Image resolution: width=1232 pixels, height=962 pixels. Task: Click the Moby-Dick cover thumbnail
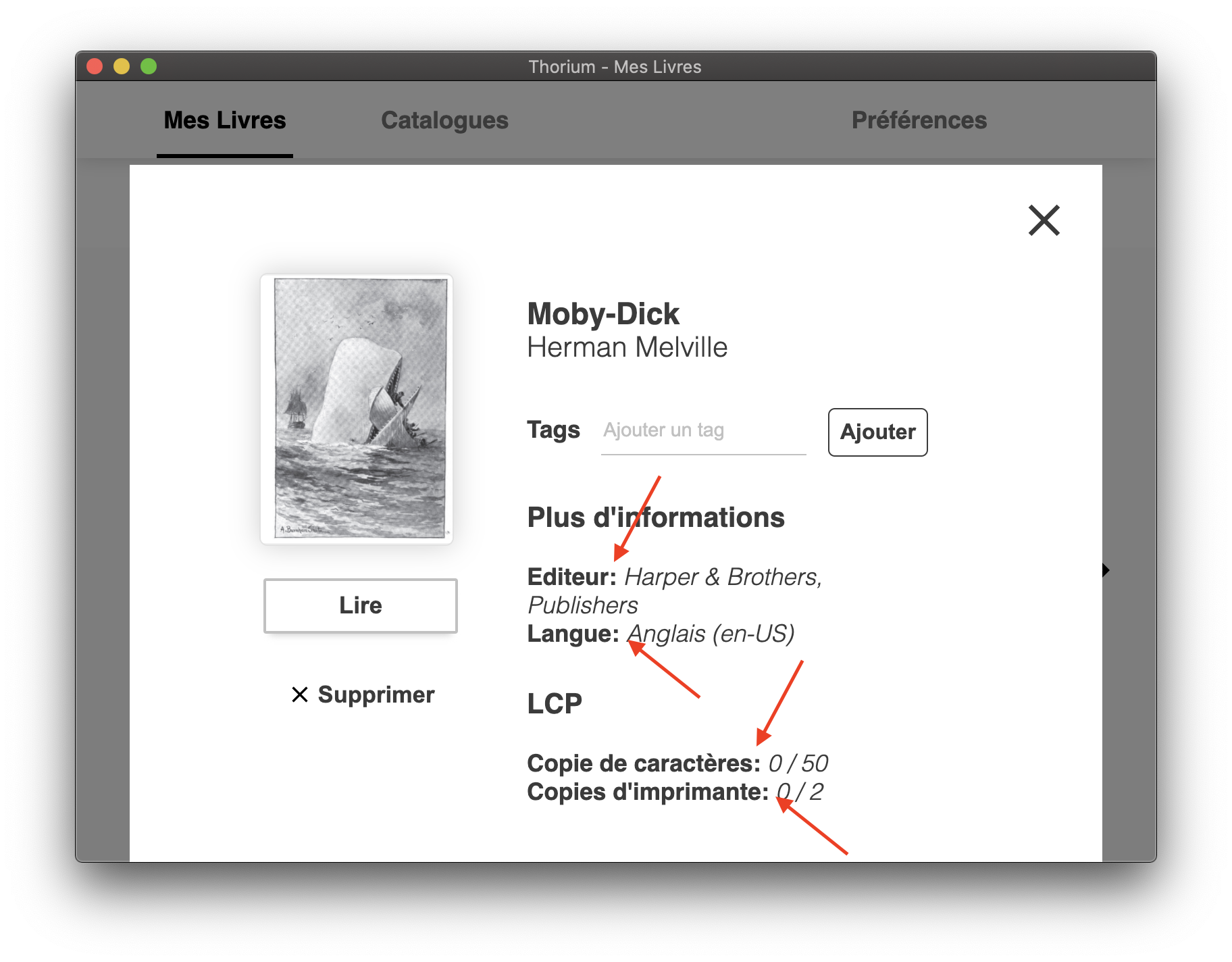tap(357, 409)
